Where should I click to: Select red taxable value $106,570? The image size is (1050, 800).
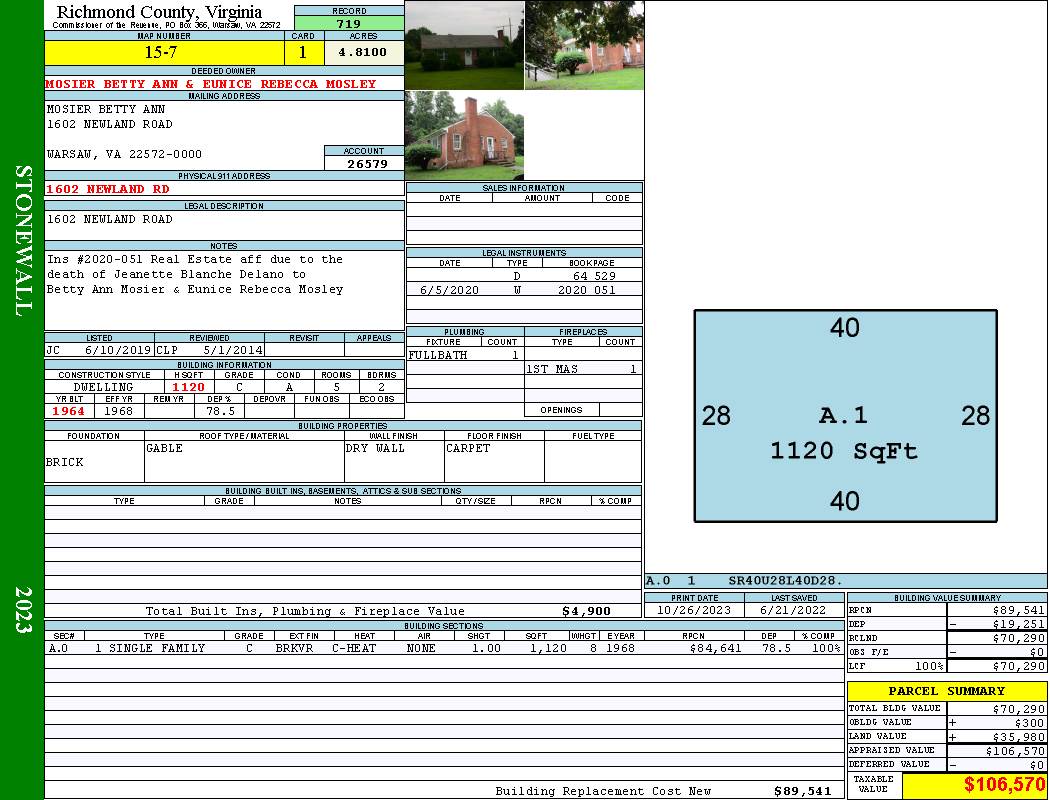[x=1004, y=784]
